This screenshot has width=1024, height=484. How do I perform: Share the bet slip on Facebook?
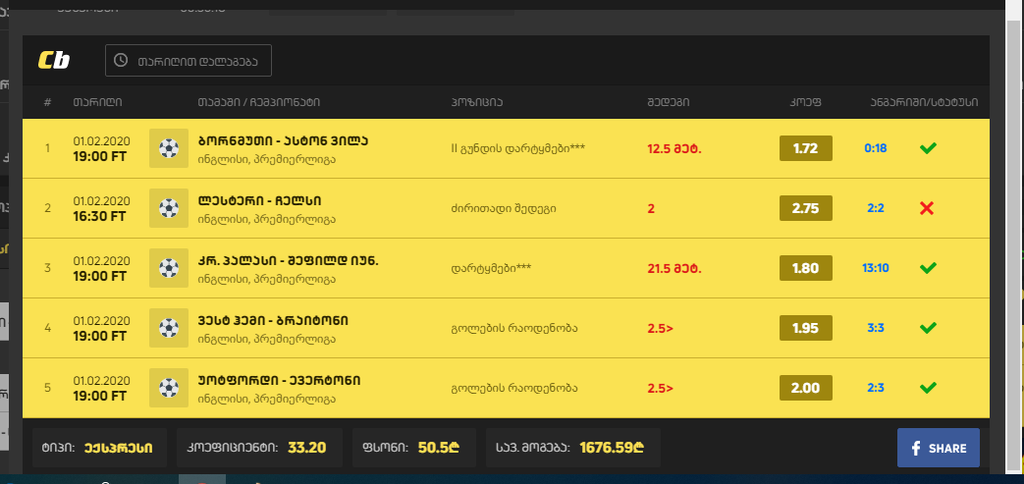[938, 448]
